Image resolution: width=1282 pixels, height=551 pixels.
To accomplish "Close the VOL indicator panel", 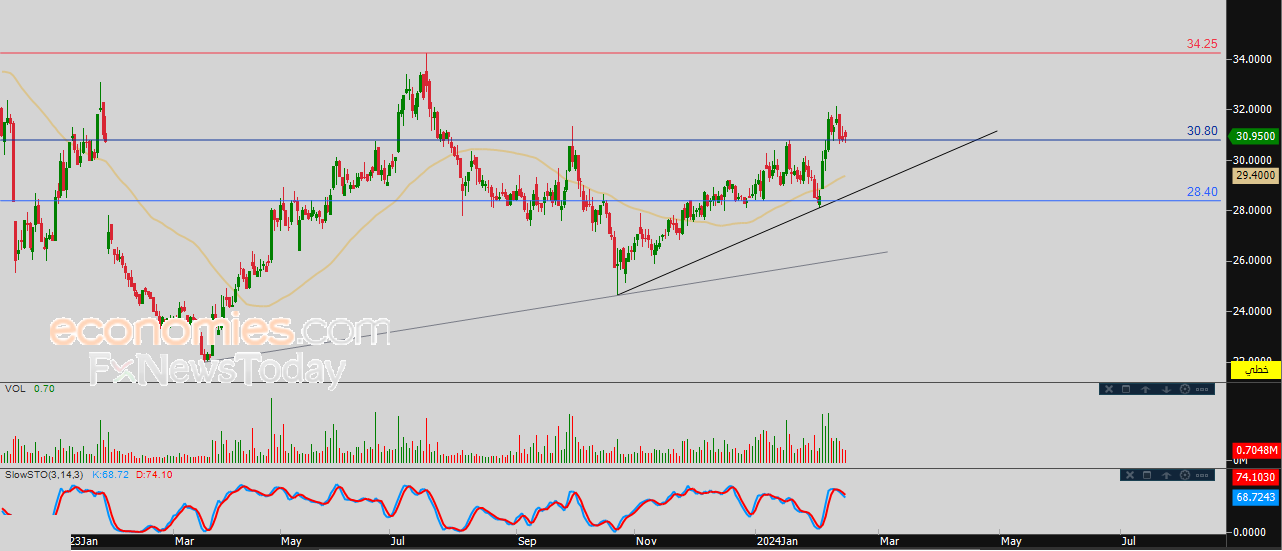I will [1109, 389].
